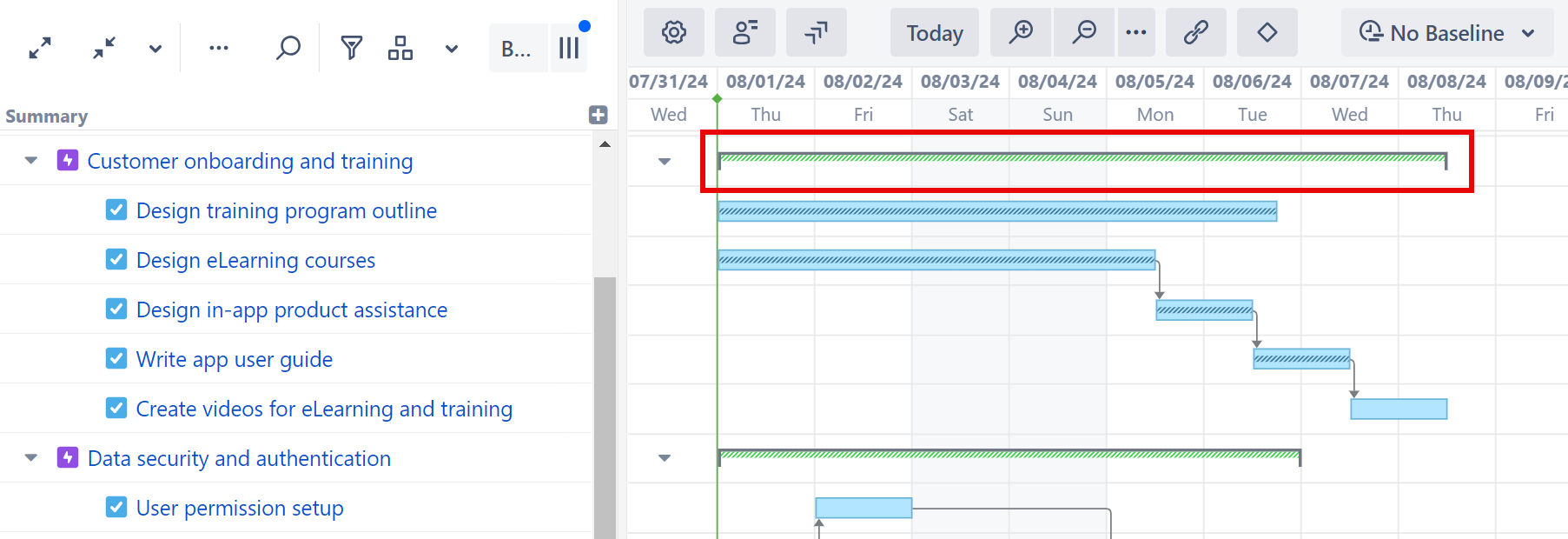Screen dimensions: 1568x539
Task: Open the search magnifier in the left toolbar
Action: point(288,48)
